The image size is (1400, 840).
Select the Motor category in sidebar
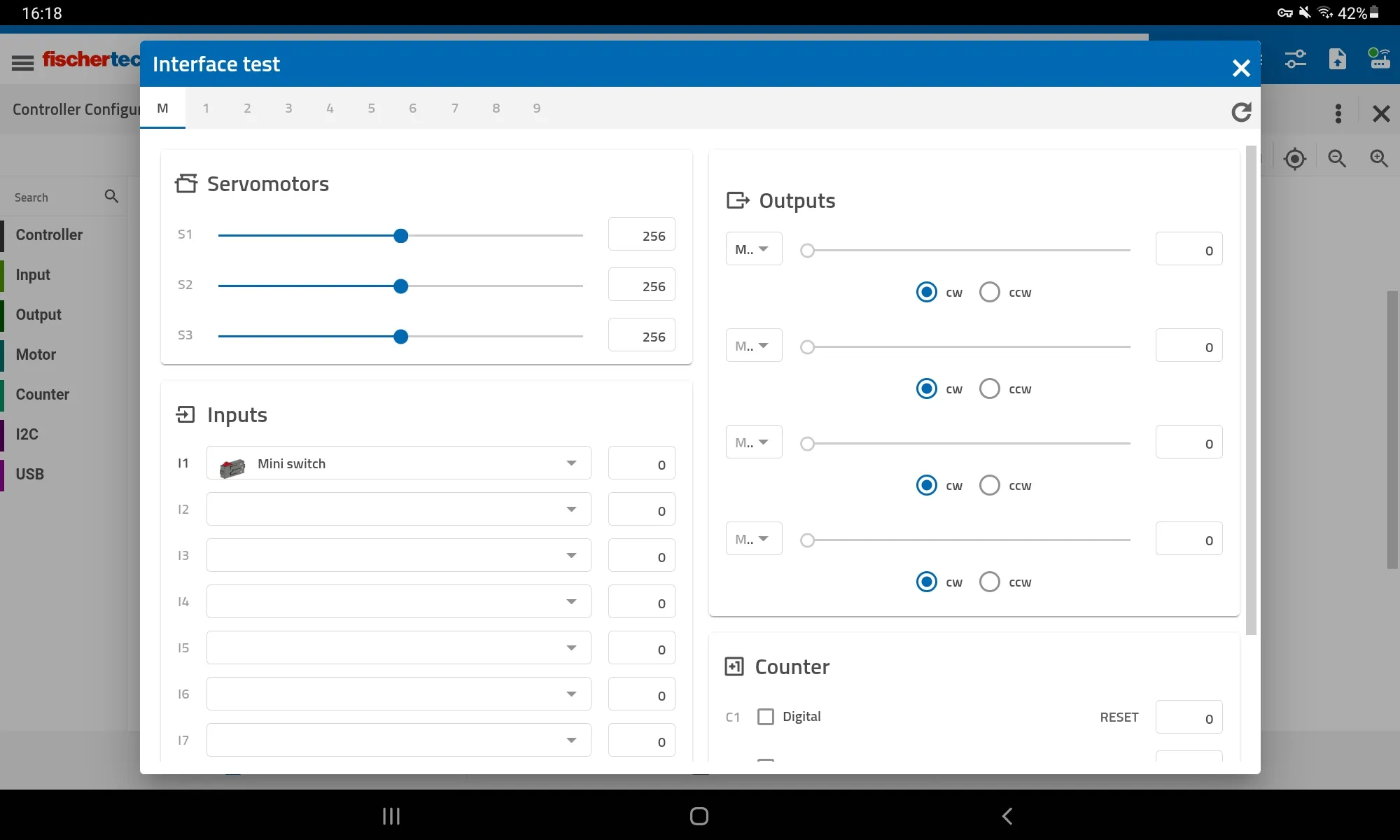point(36,355)
